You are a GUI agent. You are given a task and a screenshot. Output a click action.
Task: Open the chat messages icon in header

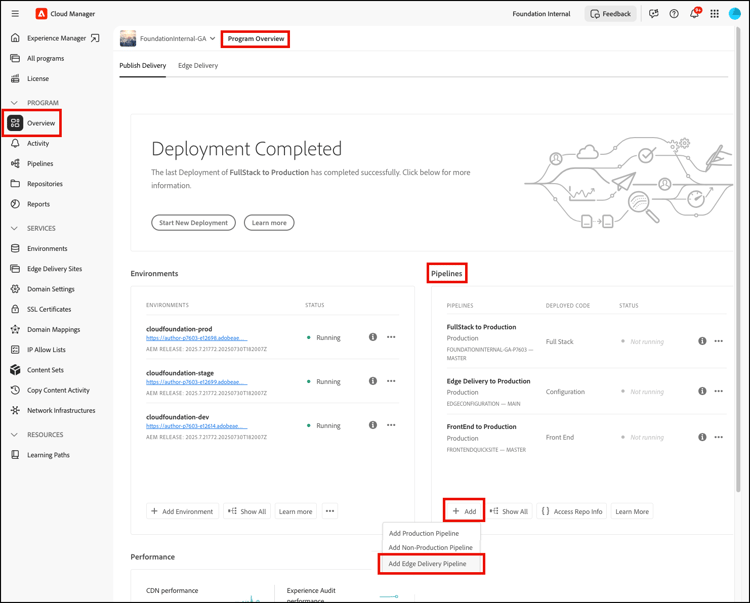(653, 14)
